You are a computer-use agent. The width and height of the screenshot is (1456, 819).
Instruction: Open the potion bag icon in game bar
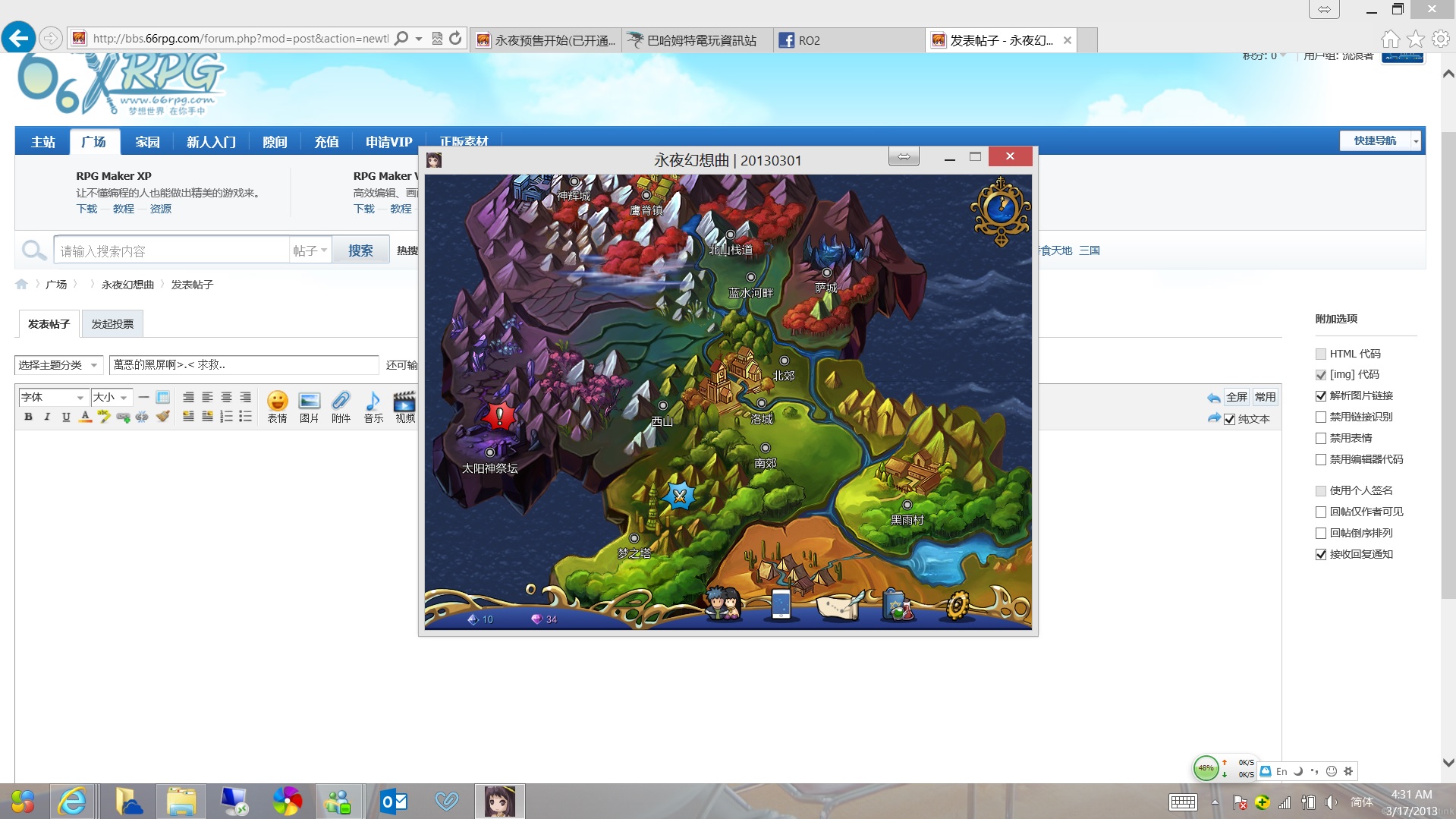tap(898, 605)
